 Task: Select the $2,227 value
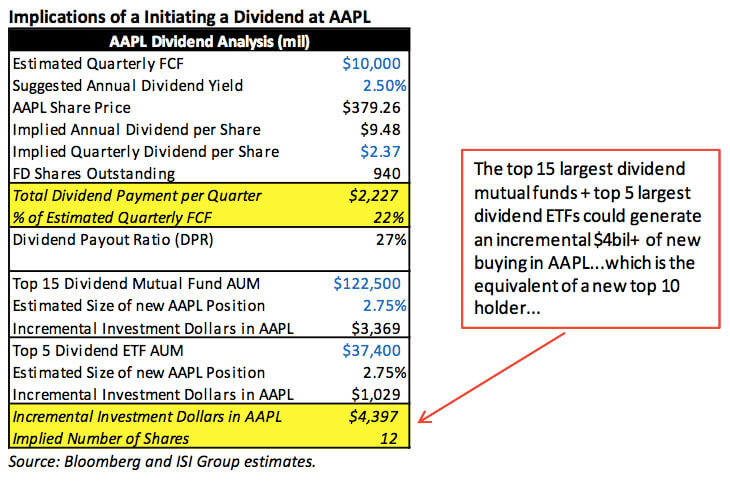coord(374,196)
